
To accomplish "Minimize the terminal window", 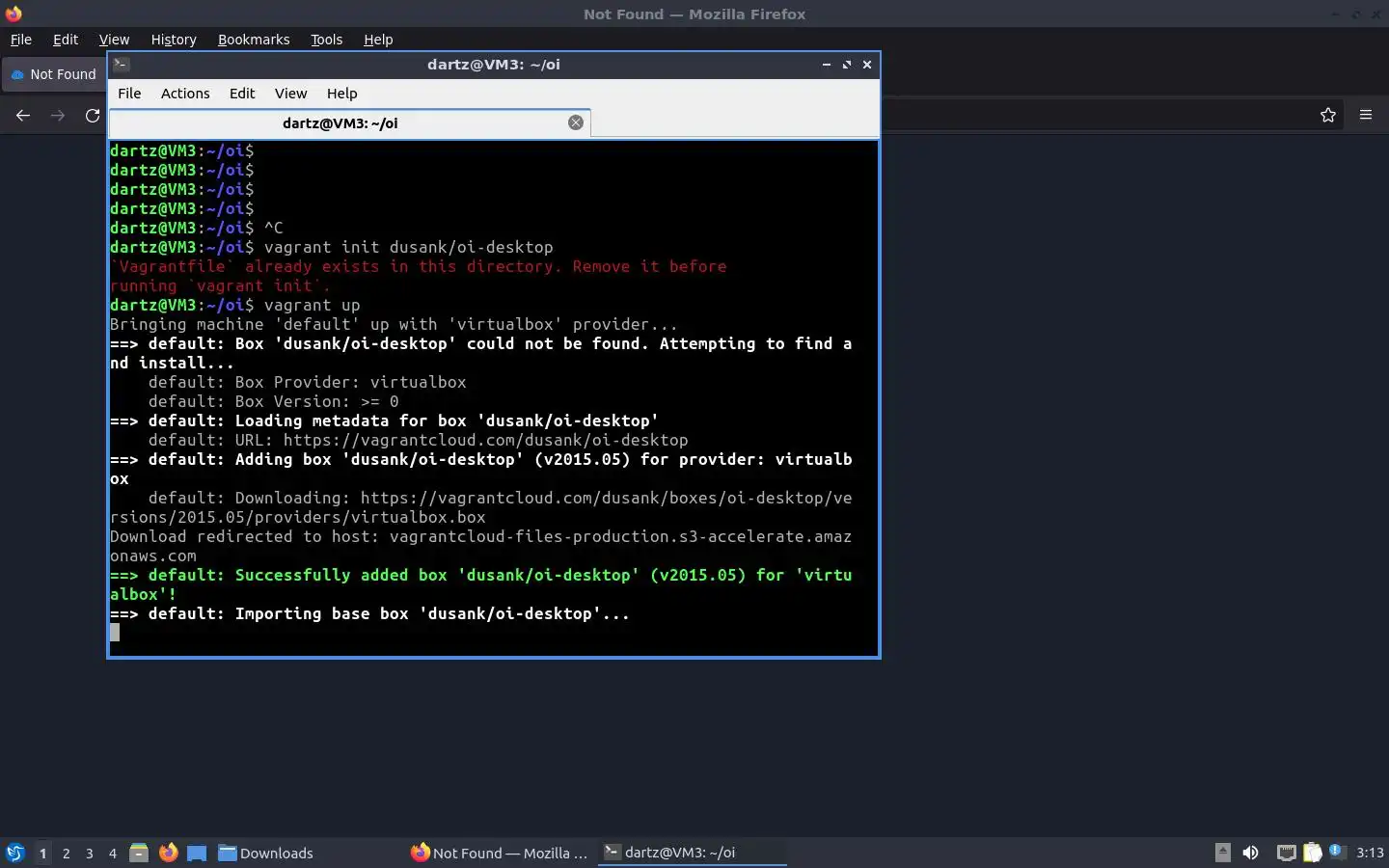I will (827, 65).
